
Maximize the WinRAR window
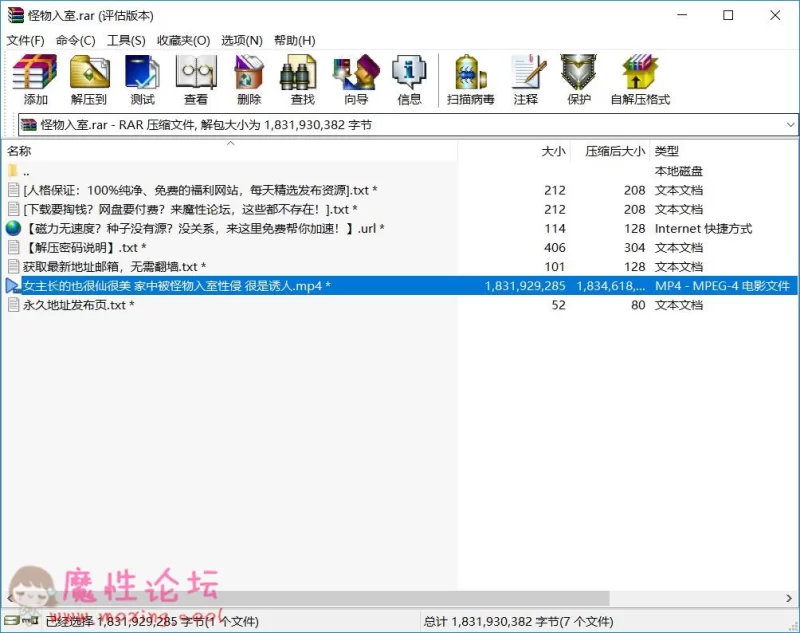728,15
